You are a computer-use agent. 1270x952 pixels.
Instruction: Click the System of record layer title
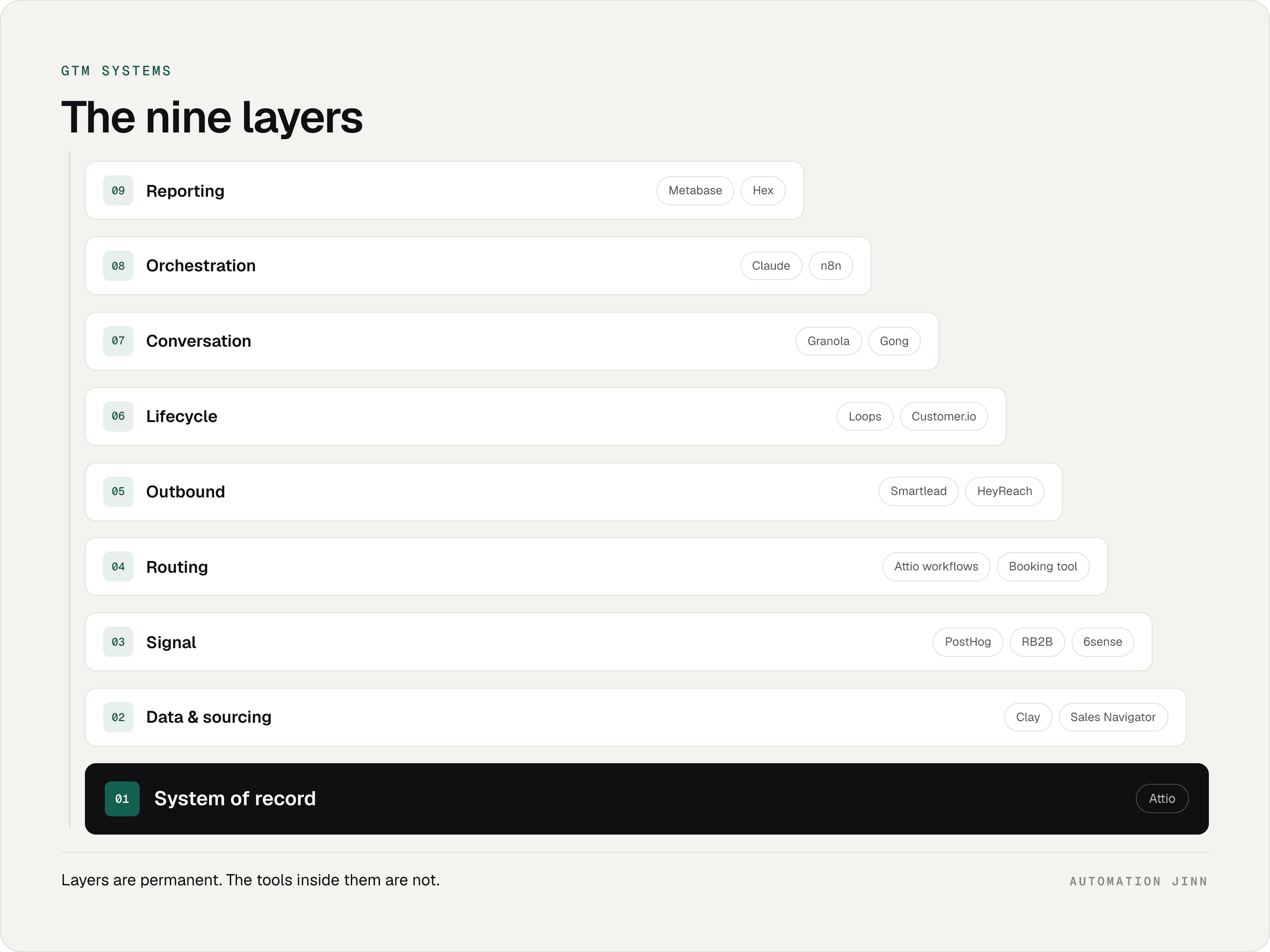coord(235,799)
